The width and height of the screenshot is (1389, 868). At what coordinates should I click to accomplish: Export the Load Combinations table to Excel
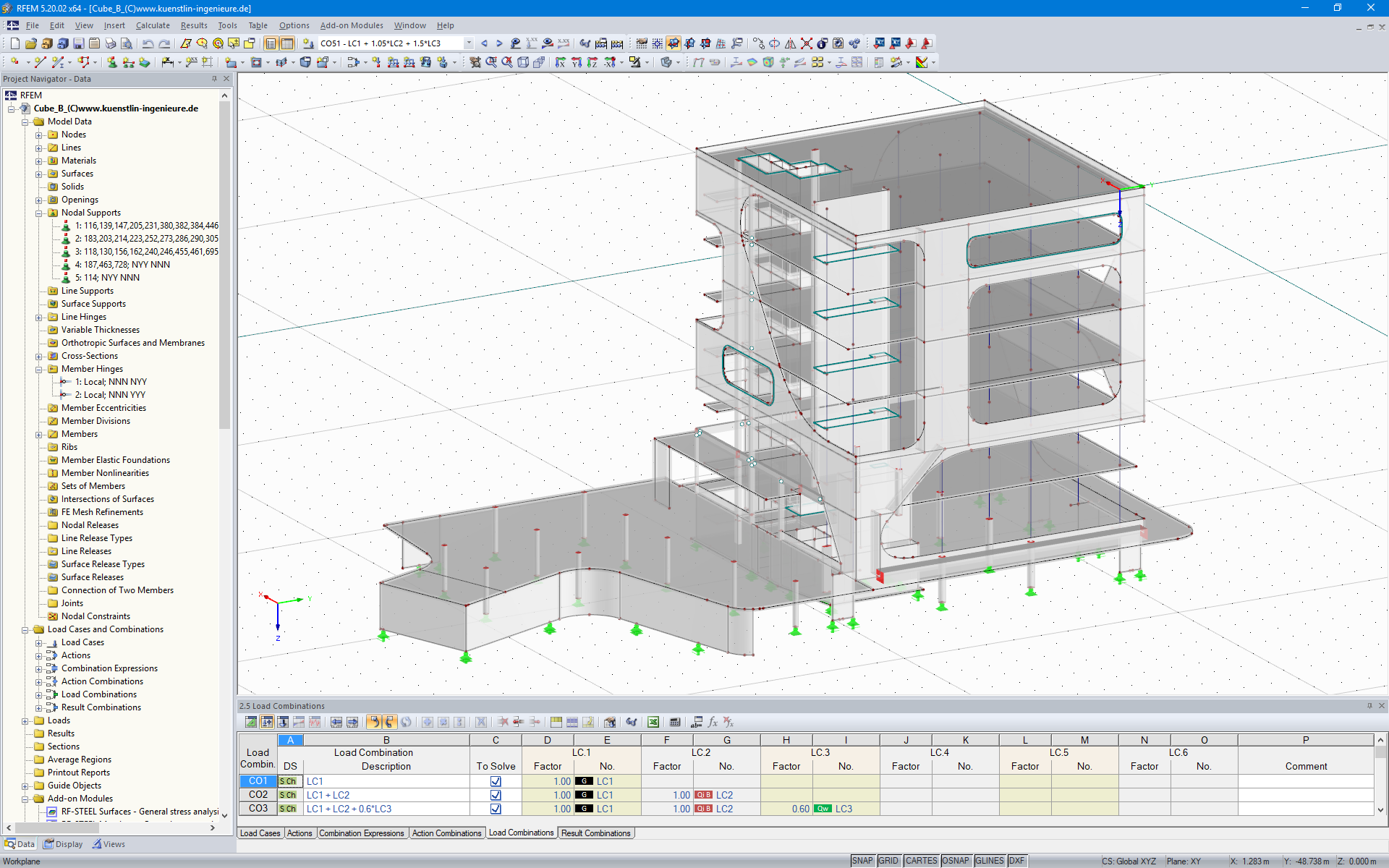(x=653, y=722)
